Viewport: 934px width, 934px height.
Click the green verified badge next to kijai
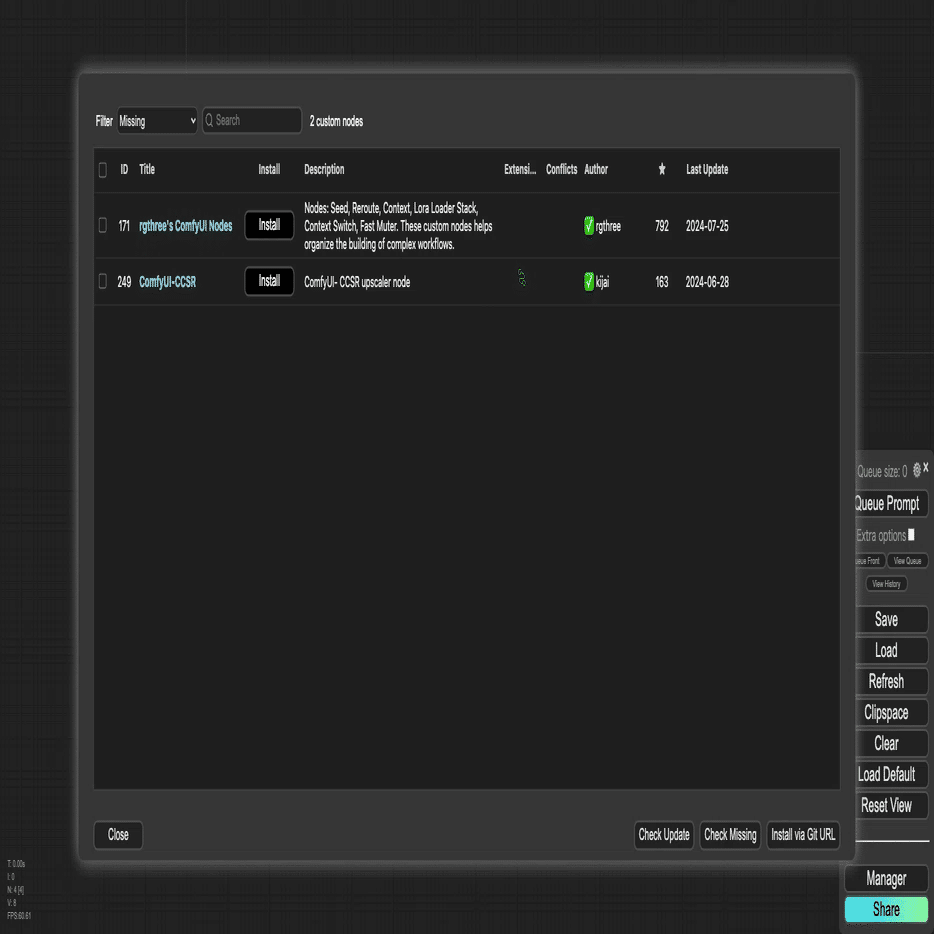(589, 281)
